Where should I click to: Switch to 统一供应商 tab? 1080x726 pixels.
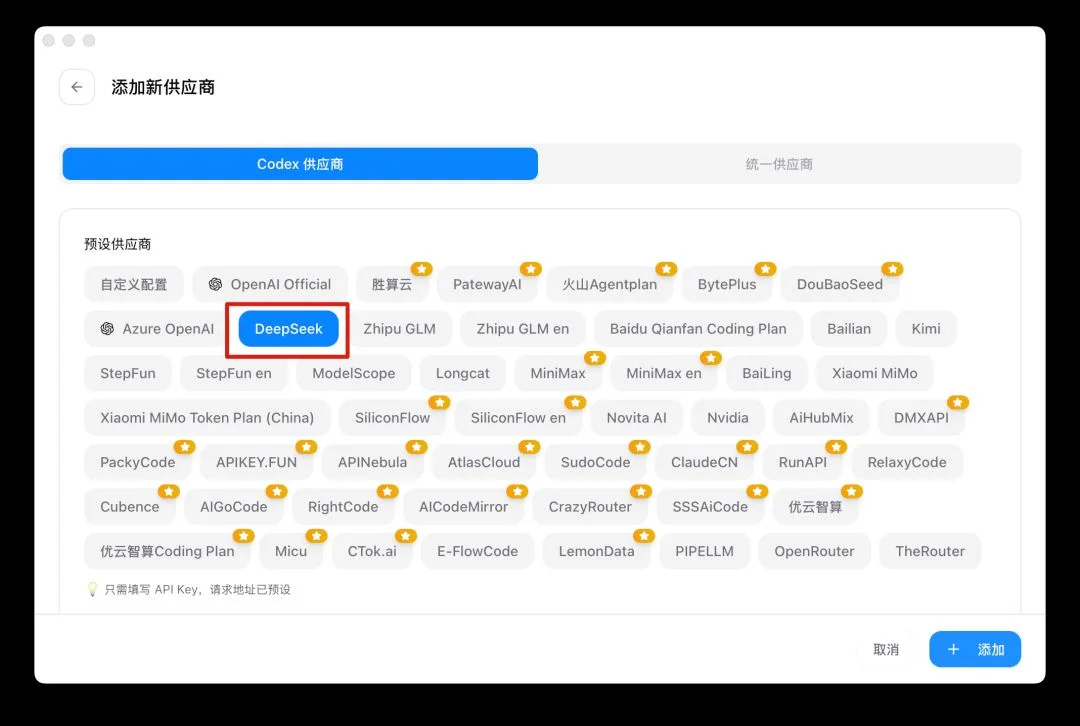point(778,164)
